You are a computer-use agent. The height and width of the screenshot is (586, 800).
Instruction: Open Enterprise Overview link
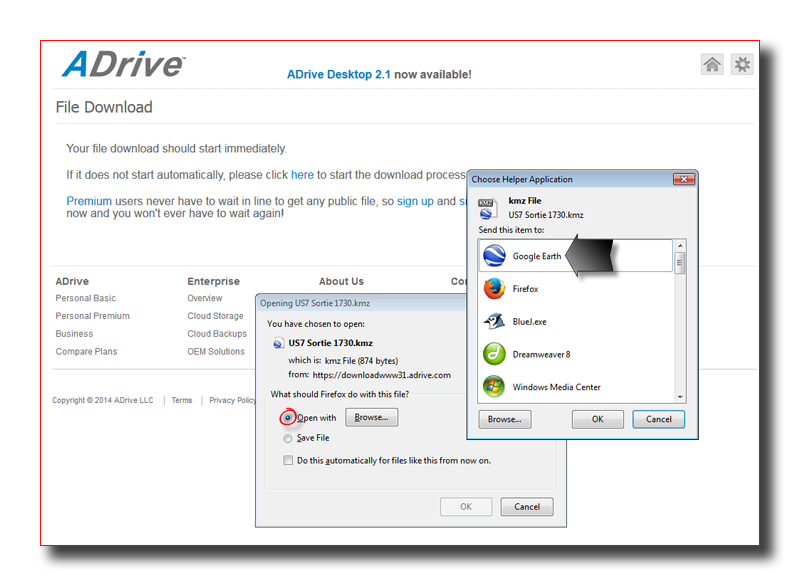click(x=205, y=298)
